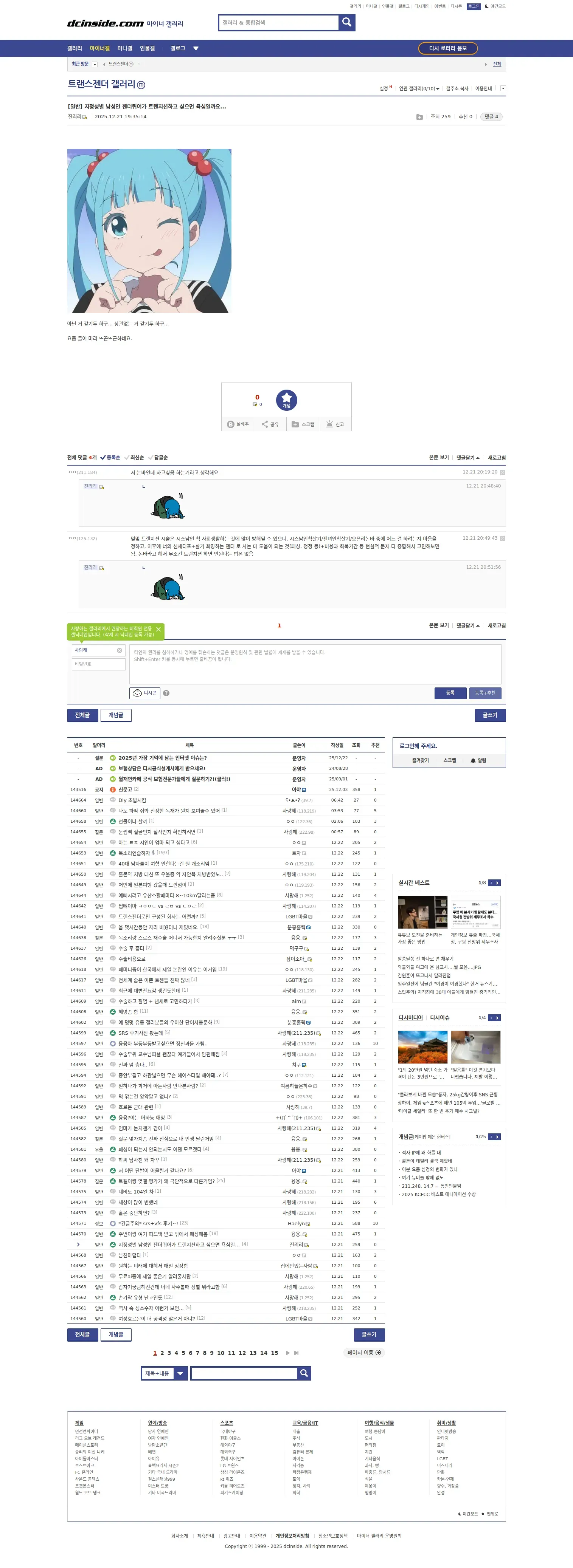Viewport: 573px width, 1568px height.
Task: Click 본문 보기 above the comments
Action: click(438, 458)
